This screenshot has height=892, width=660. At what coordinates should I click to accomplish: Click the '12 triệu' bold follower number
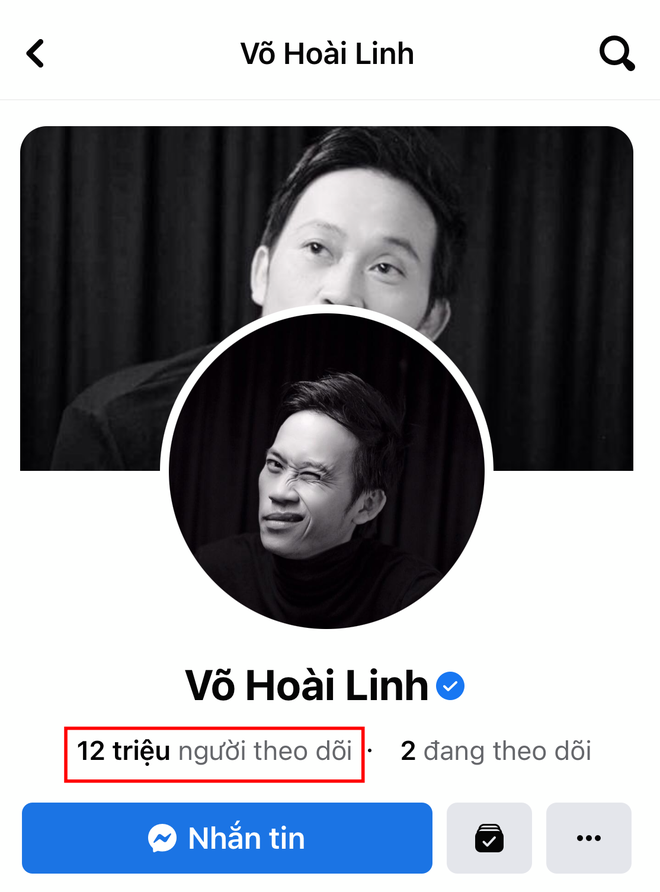click(x=123, y=751)
